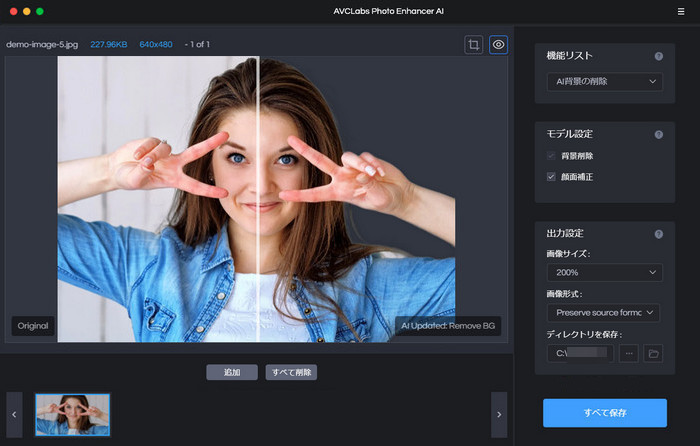Open the 200% image size dropdown
The height and width of the screenshot is (446, 700).
click(604, 272)
